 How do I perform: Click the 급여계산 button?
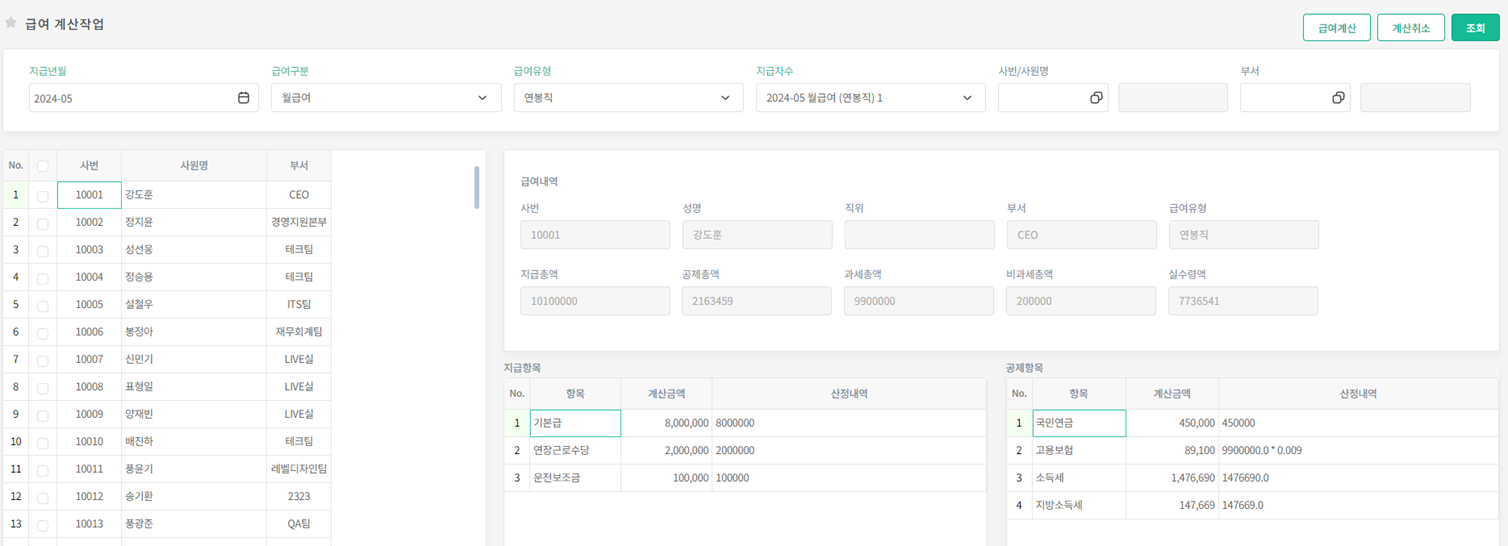[x=1336, y=28]
